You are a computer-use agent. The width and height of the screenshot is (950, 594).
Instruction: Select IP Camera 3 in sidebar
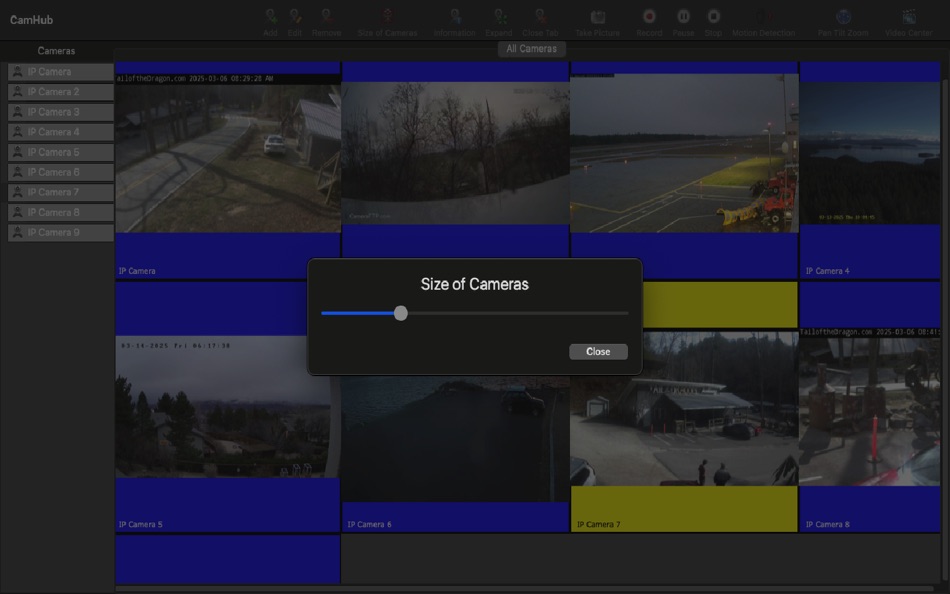(61, 112)
